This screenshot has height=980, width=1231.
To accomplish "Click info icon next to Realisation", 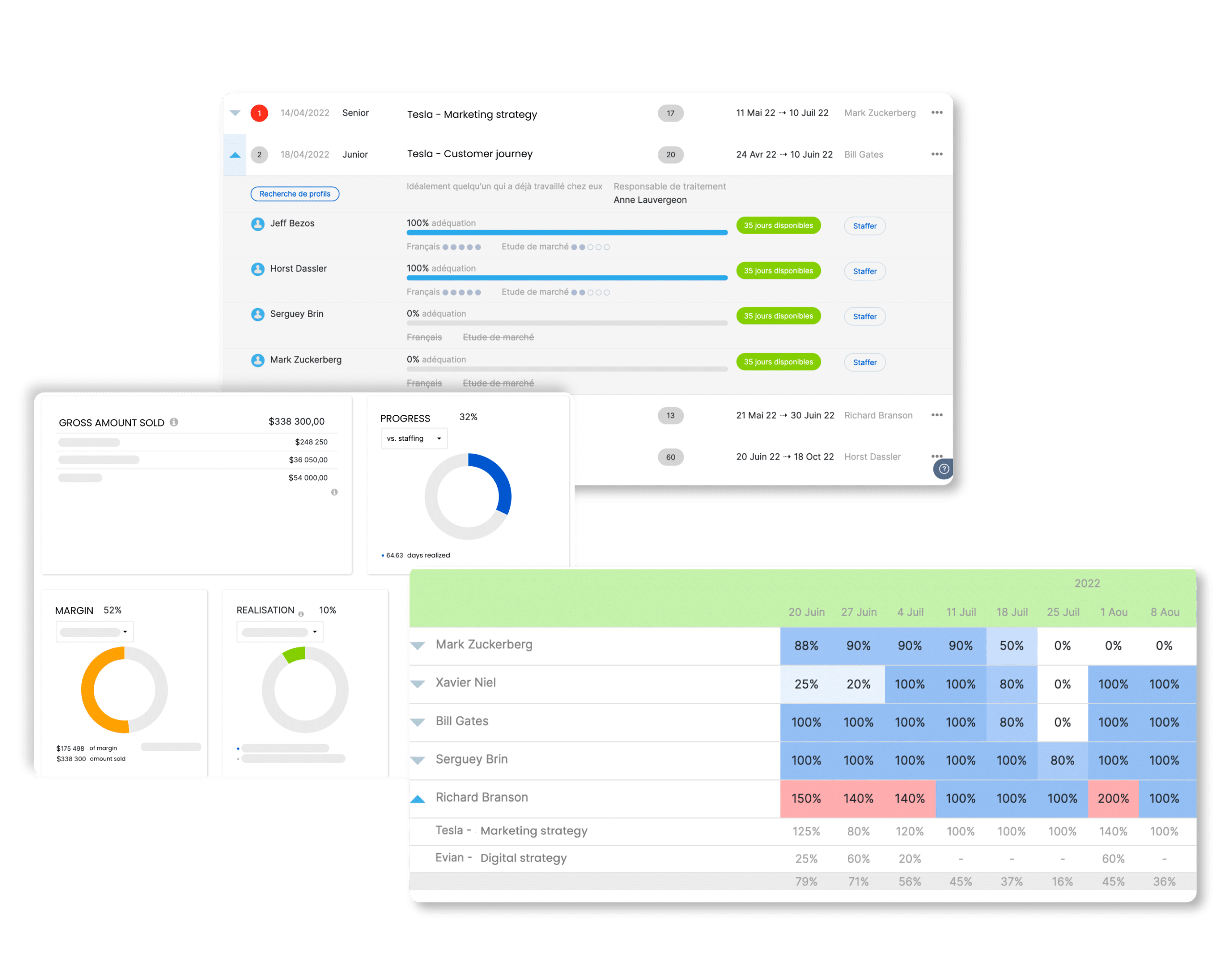I will [301, 614].
